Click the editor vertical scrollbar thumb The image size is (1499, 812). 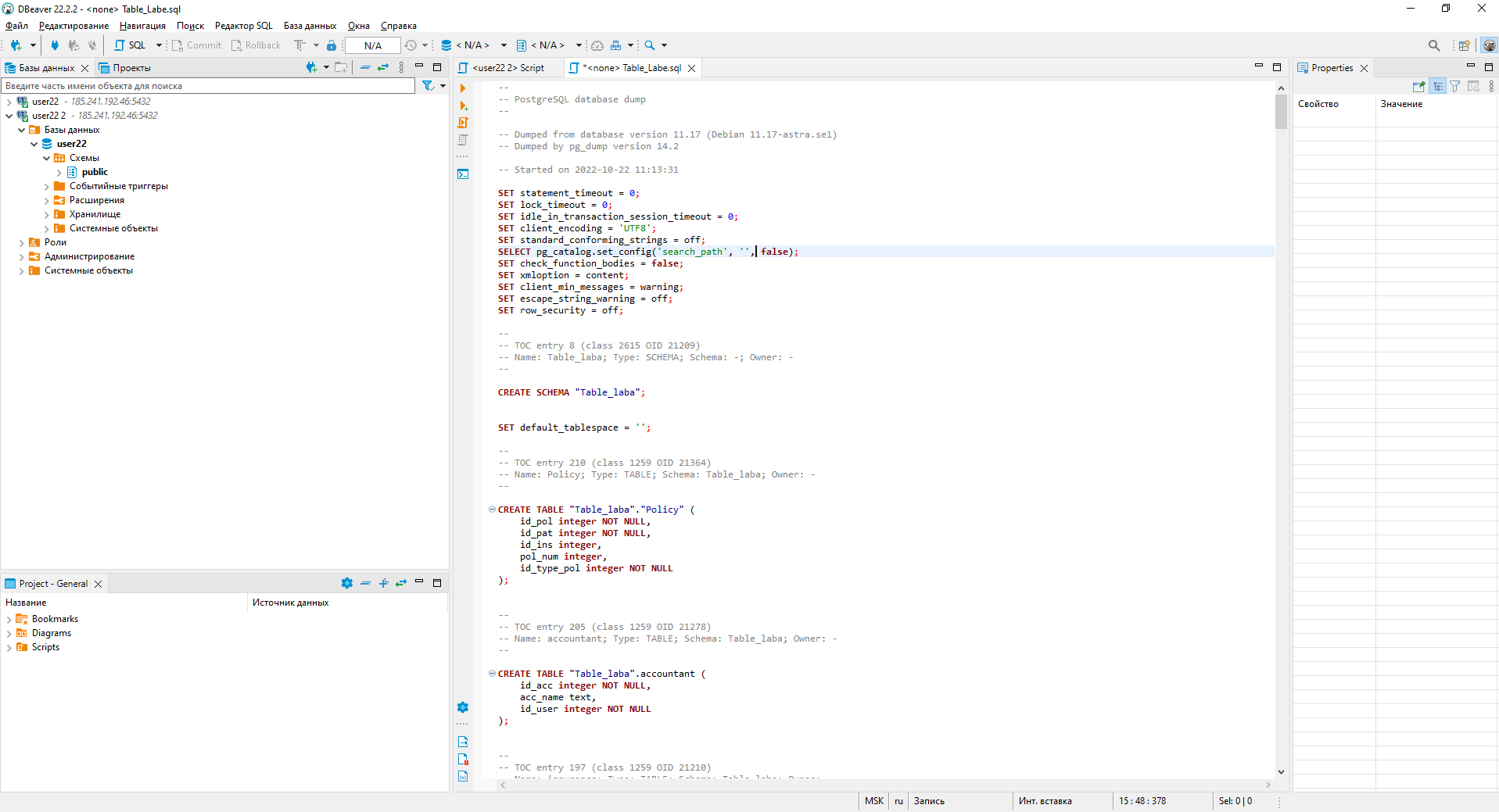pyautogui.click(x=1281, y=111)
